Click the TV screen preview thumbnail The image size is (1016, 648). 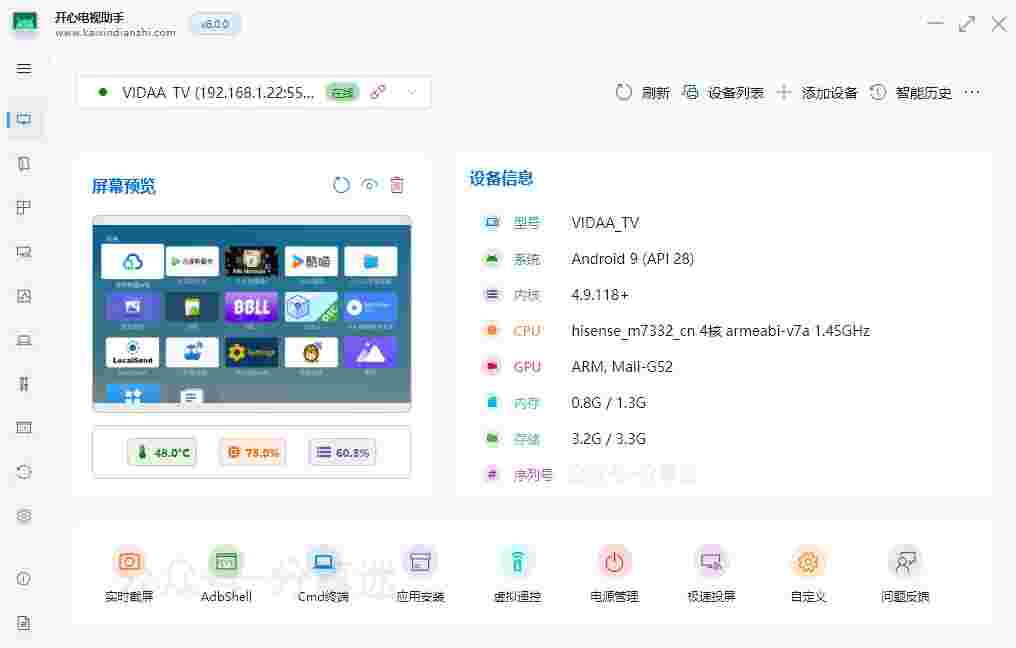point(251,313)
